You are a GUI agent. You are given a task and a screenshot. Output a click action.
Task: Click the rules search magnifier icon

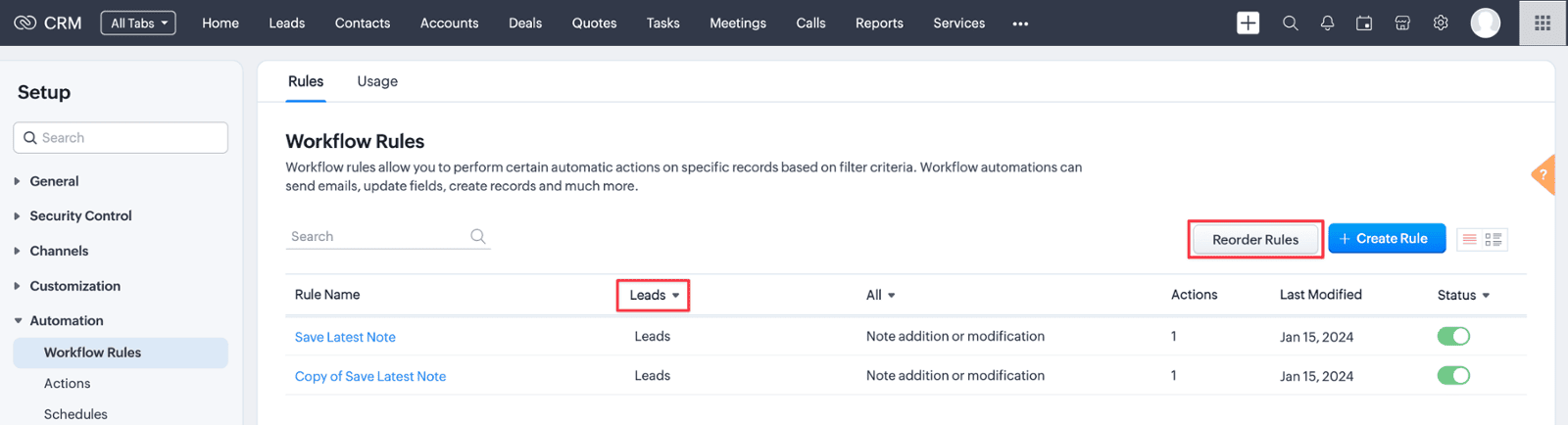click(x=478, y=236)
